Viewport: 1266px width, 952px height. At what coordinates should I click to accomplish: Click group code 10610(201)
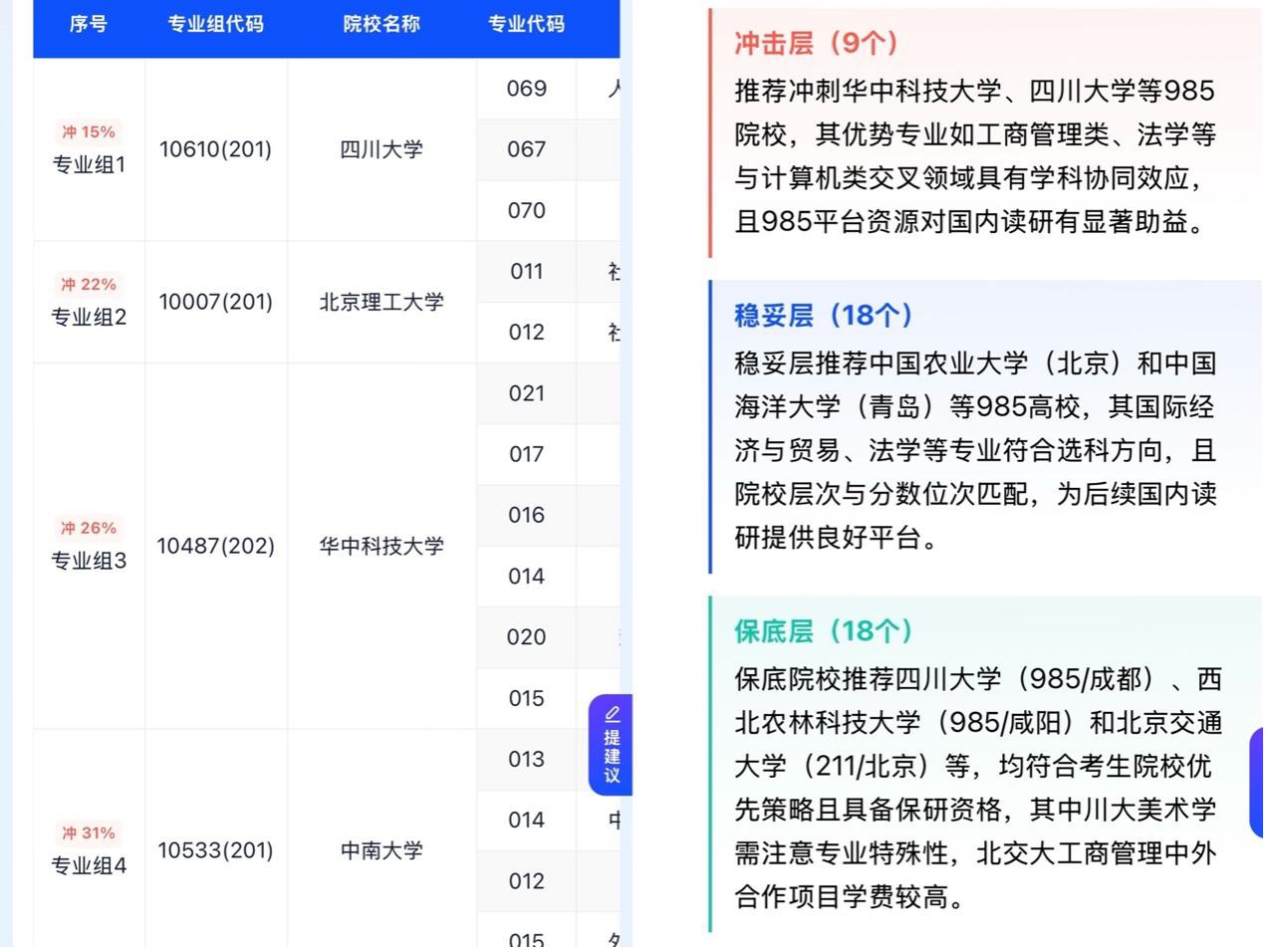pos(215,149)
